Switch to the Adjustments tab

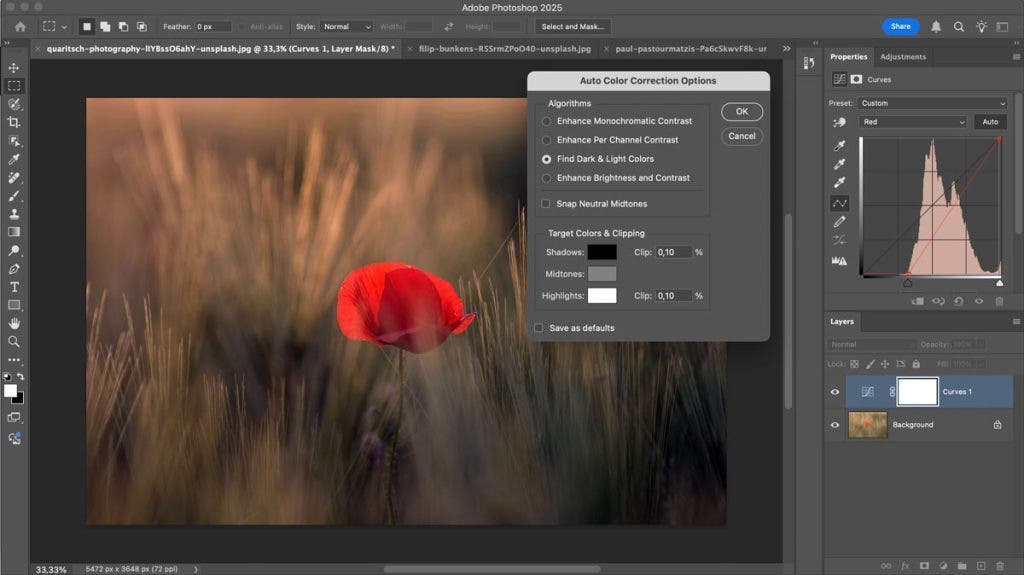[x=903, y=57]
